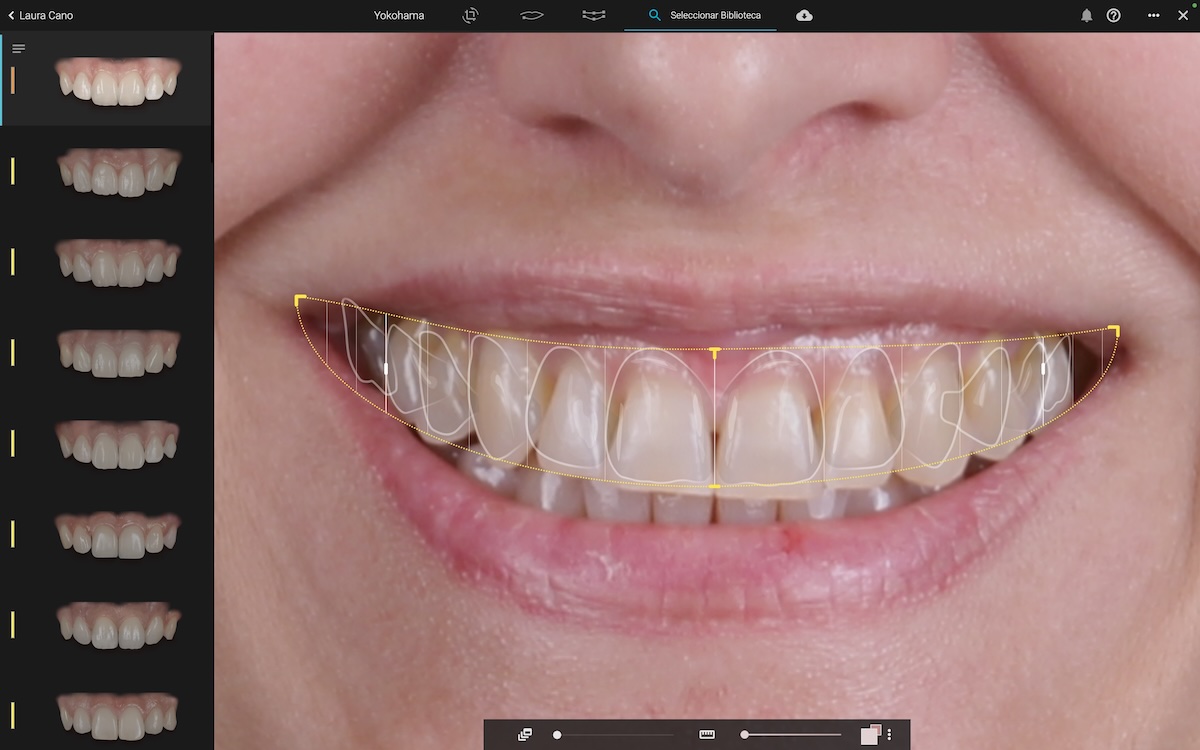This screenshot has height=750, width=1200.
Task: Select the first teeth template thumbnail
Action: coord(118,81)
